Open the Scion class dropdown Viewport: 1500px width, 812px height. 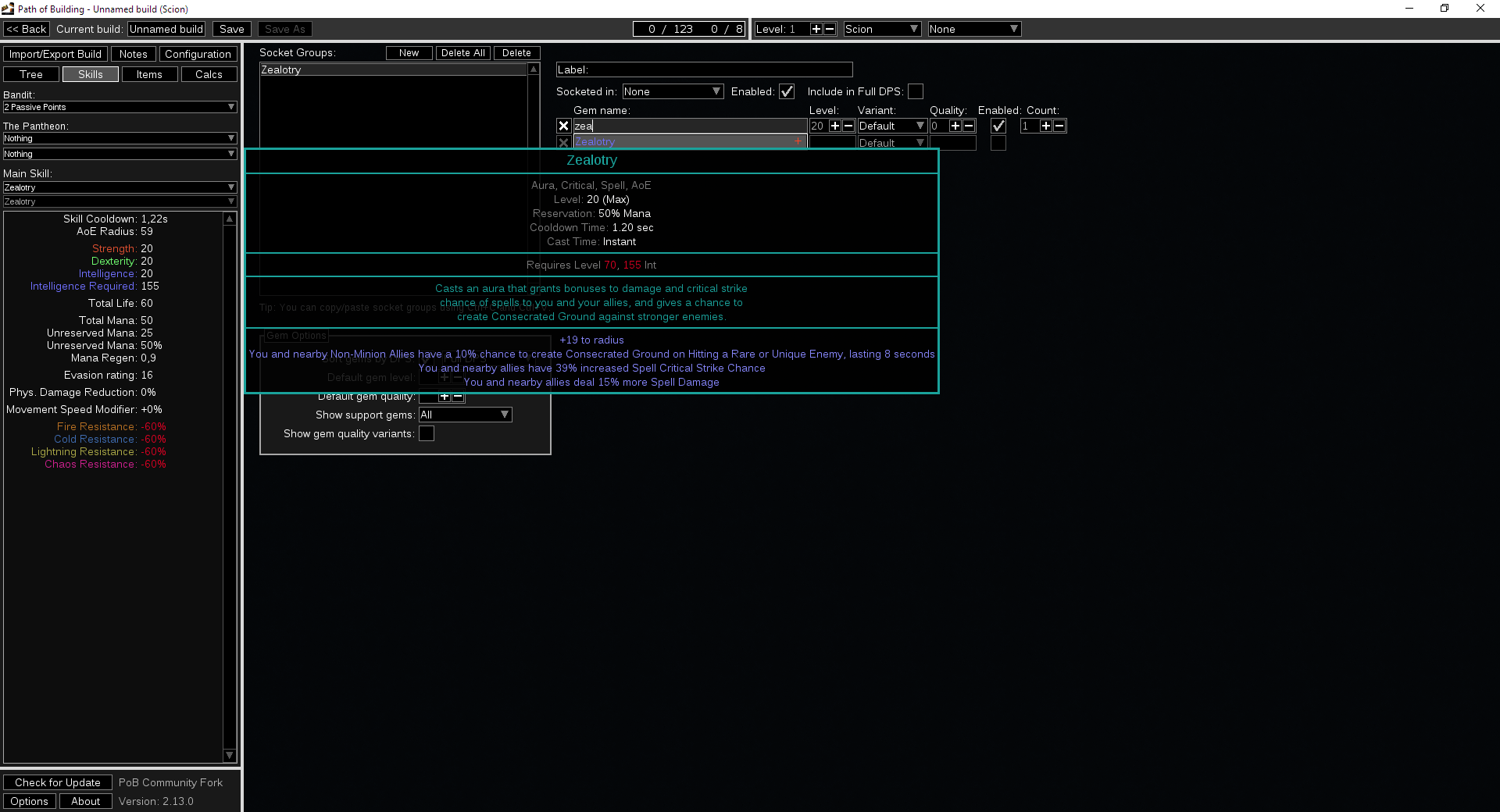pos(883,29)
